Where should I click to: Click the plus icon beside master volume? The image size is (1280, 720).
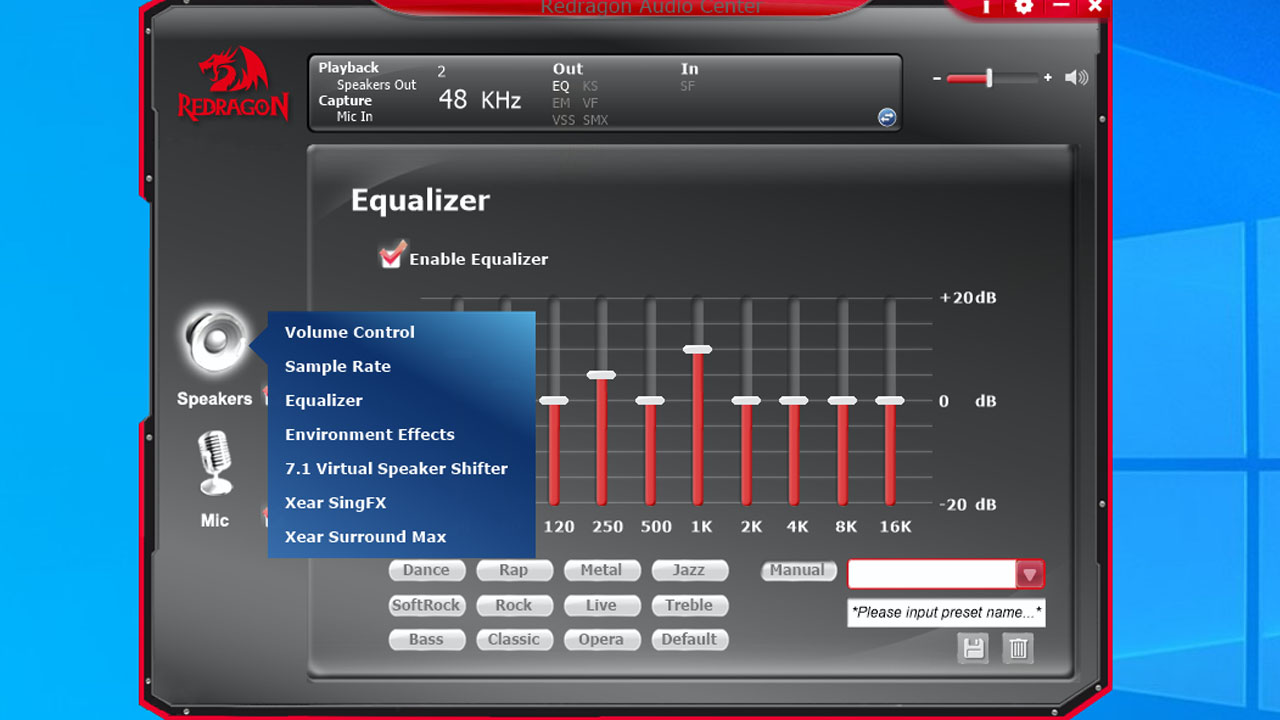(x=1048, y=77)
